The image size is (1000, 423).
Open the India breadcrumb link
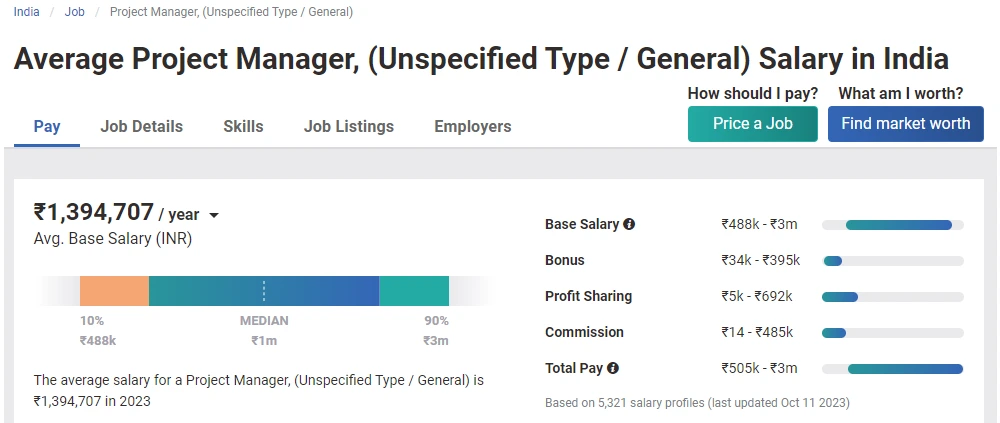[27, 12]
